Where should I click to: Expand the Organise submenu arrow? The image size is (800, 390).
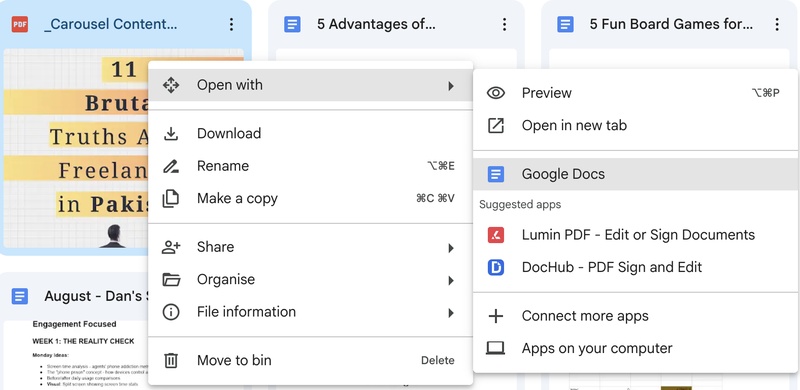click(x=451, y=280)
